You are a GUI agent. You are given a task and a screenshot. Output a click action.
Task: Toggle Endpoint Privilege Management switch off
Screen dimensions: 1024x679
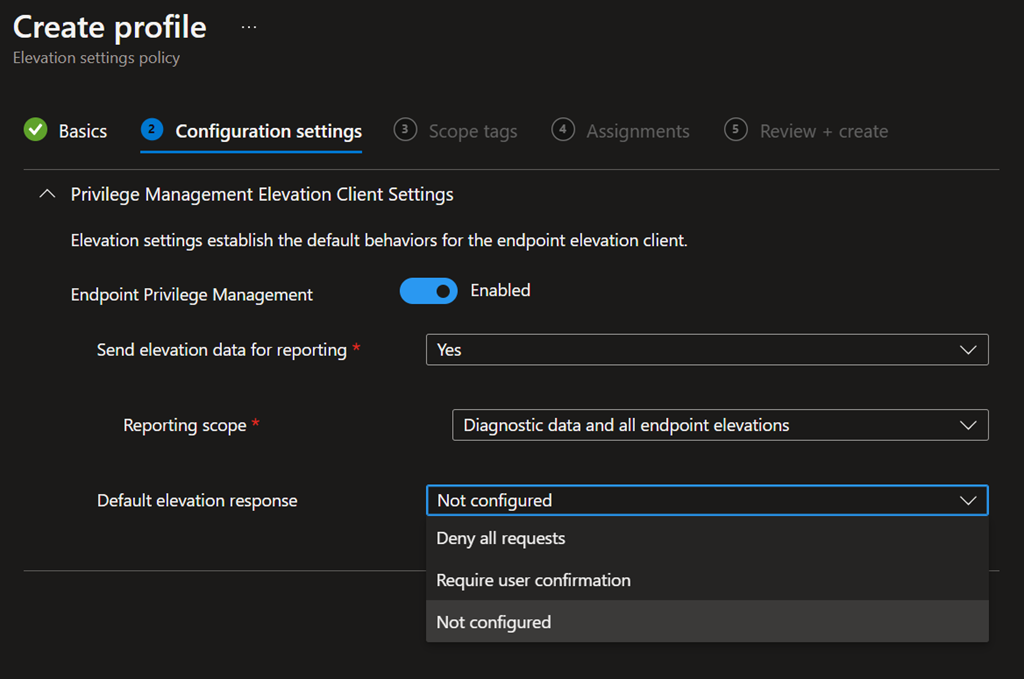(x=428, y=291)
